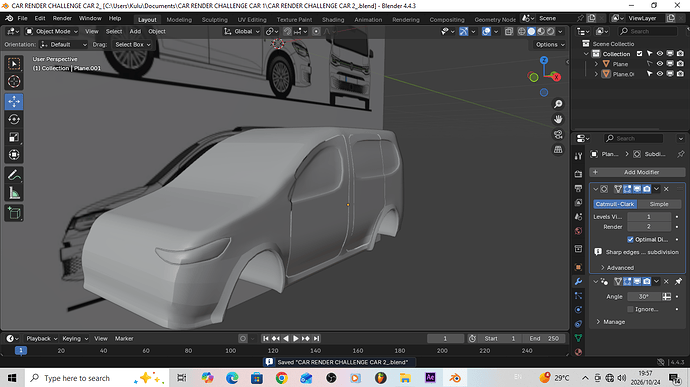Toggle proportional editing

pos(316,32)
